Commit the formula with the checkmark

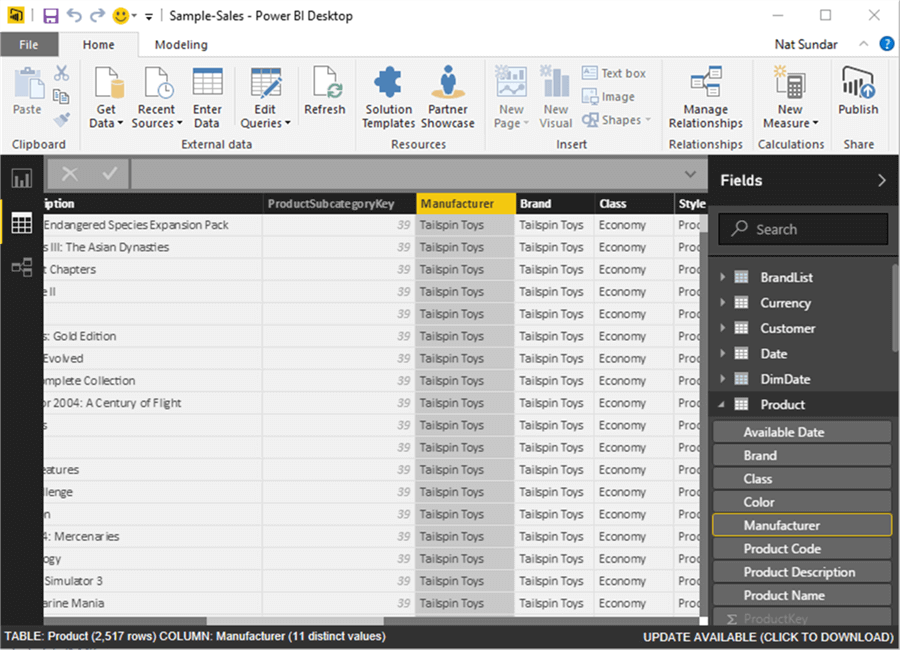[110, 173]
